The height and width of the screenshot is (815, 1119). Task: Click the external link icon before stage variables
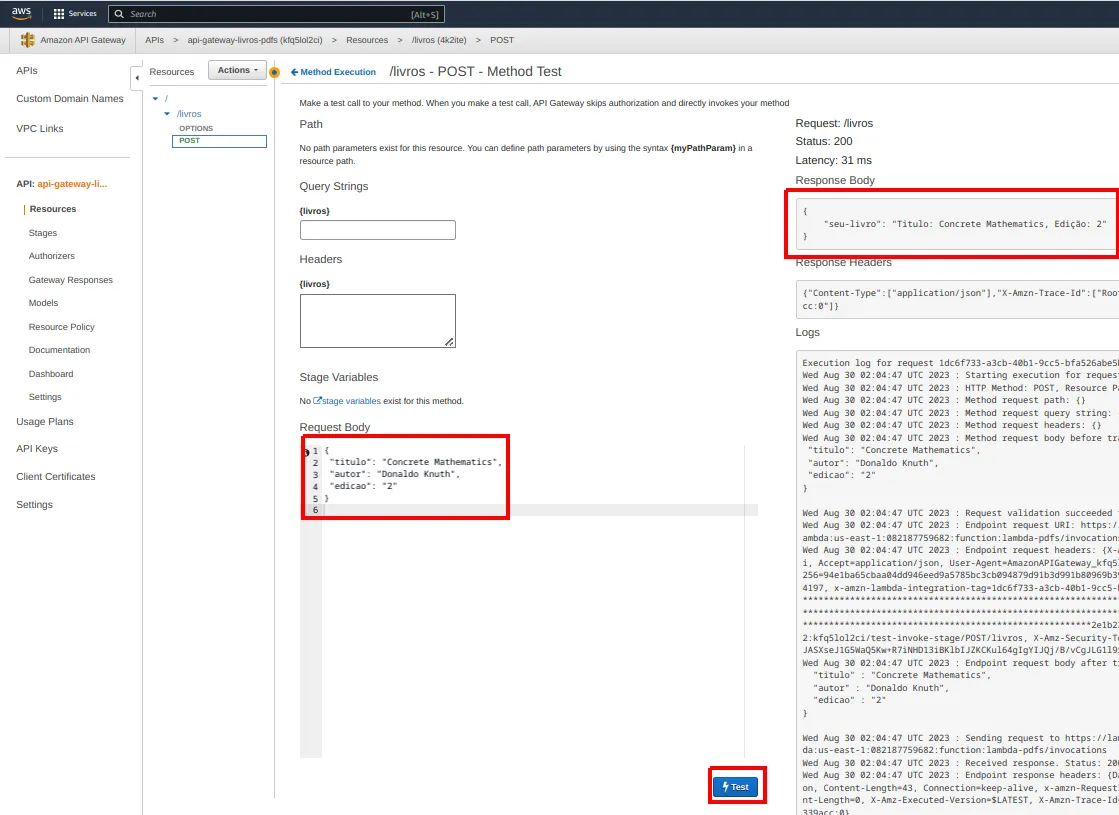[318, 400]
